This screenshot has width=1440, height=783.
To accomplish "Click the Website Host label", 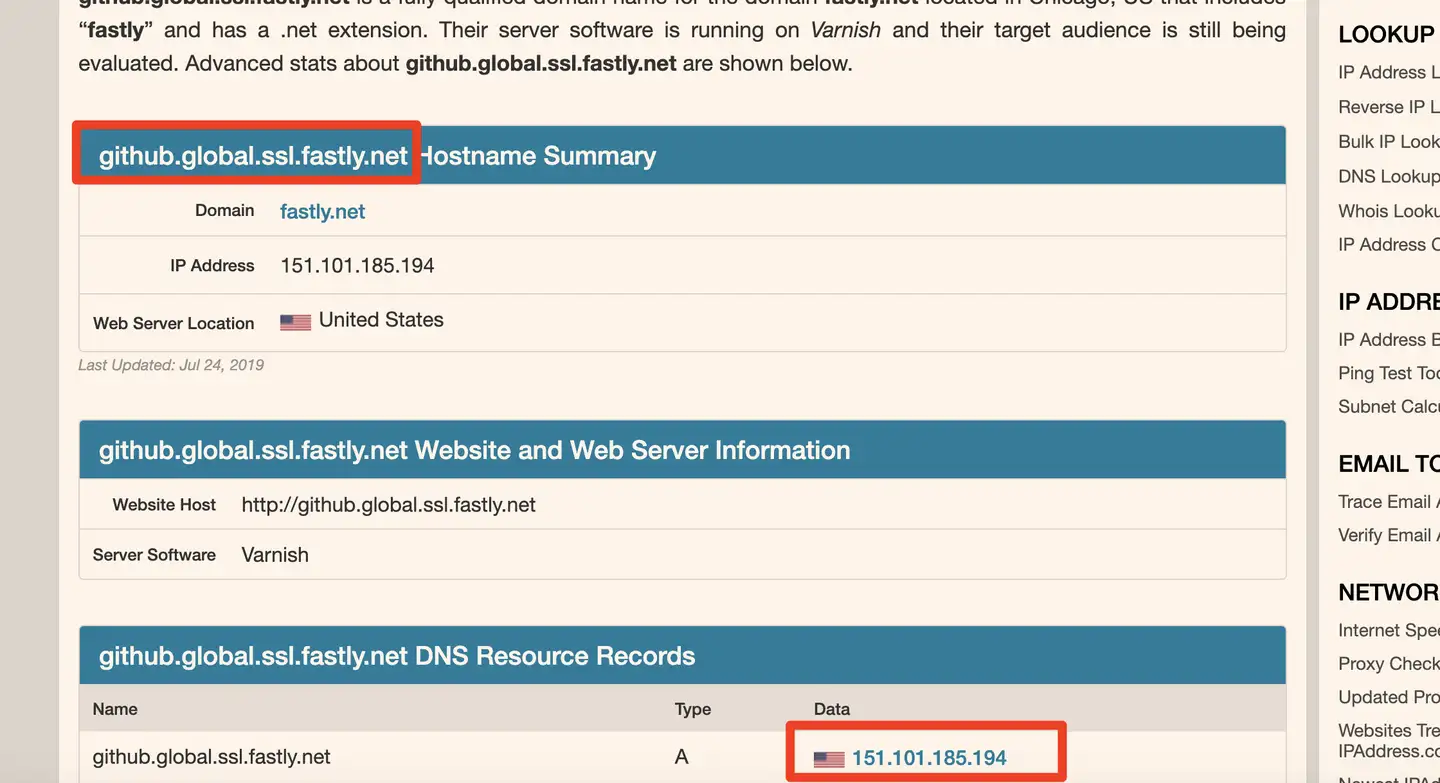I will tap(164, 505).
